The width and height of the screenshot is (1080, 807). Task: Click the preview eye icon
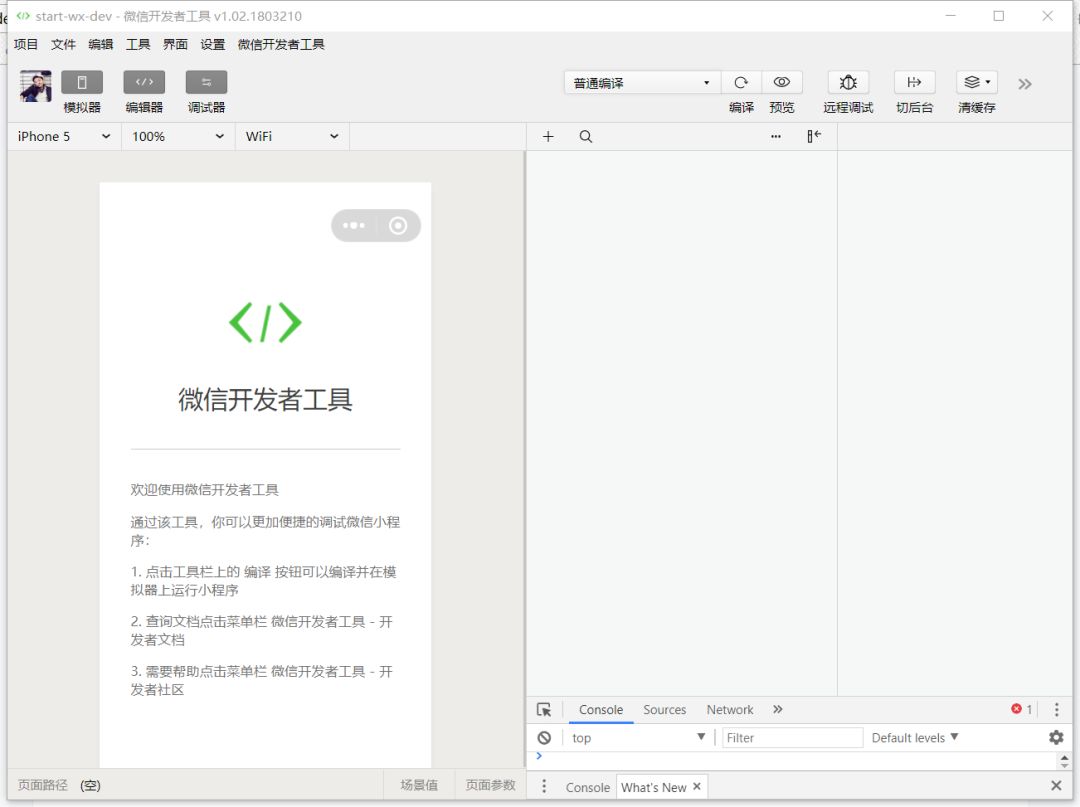(781, 83)
